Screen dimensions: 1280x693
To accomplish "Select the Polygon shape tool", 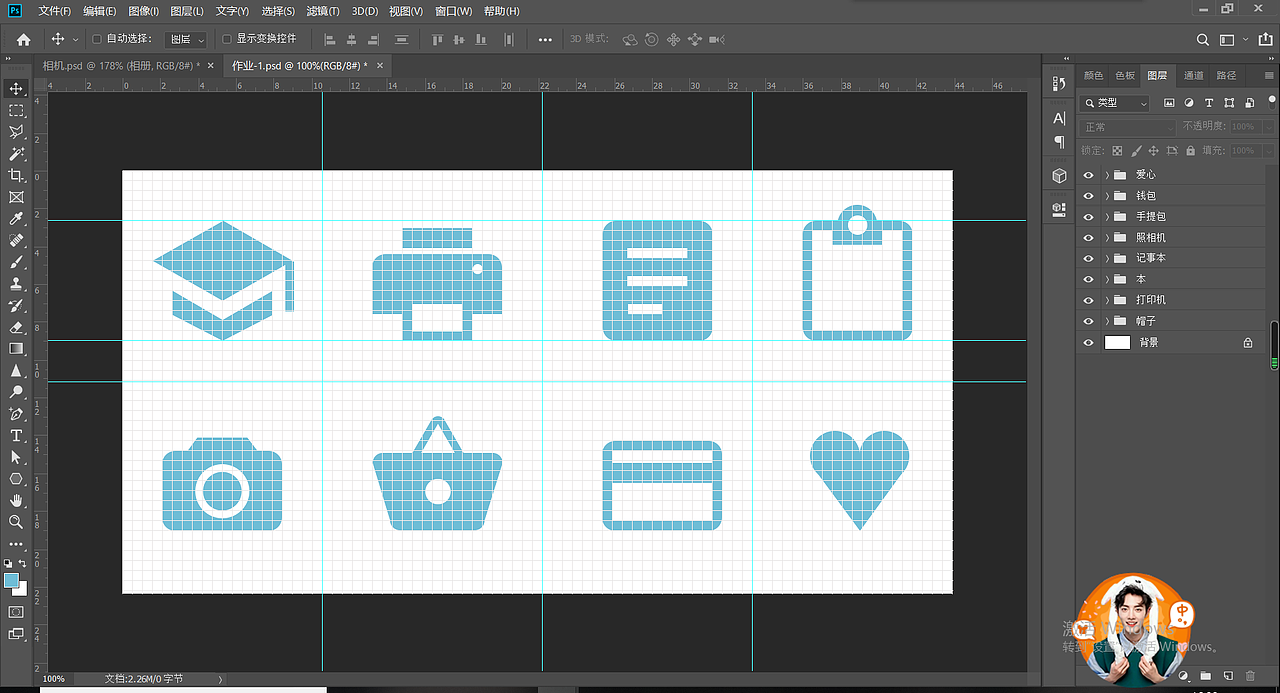I will coord(16,479).
